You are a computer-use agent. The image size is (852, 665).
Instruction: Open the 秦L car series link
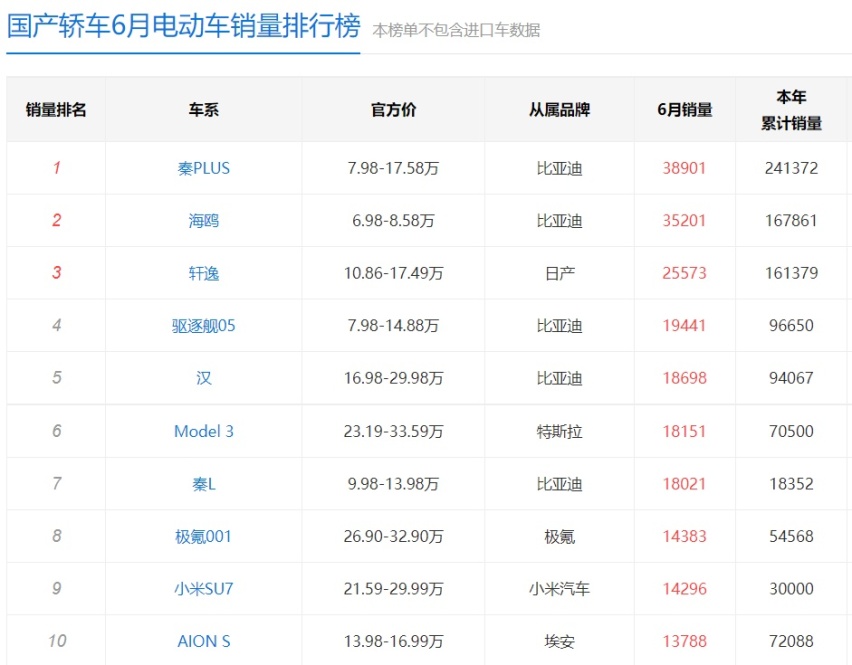coord(204,484)
